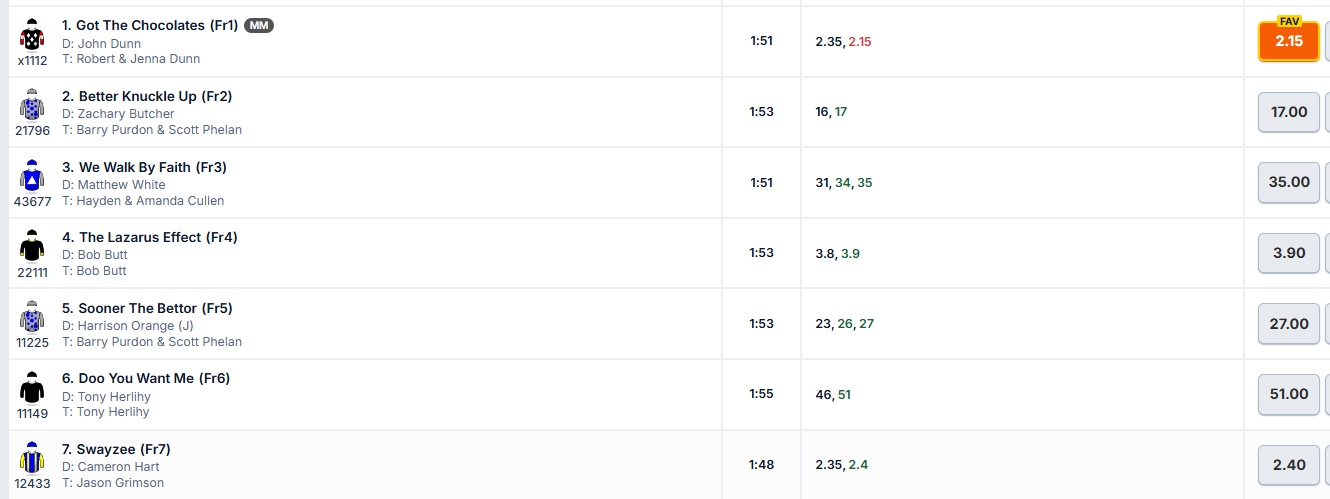Click Better Knuckle Up's jockey silks icon
Image resolution: width=1330 pixels, height=499 pixels.
[32, 105]
